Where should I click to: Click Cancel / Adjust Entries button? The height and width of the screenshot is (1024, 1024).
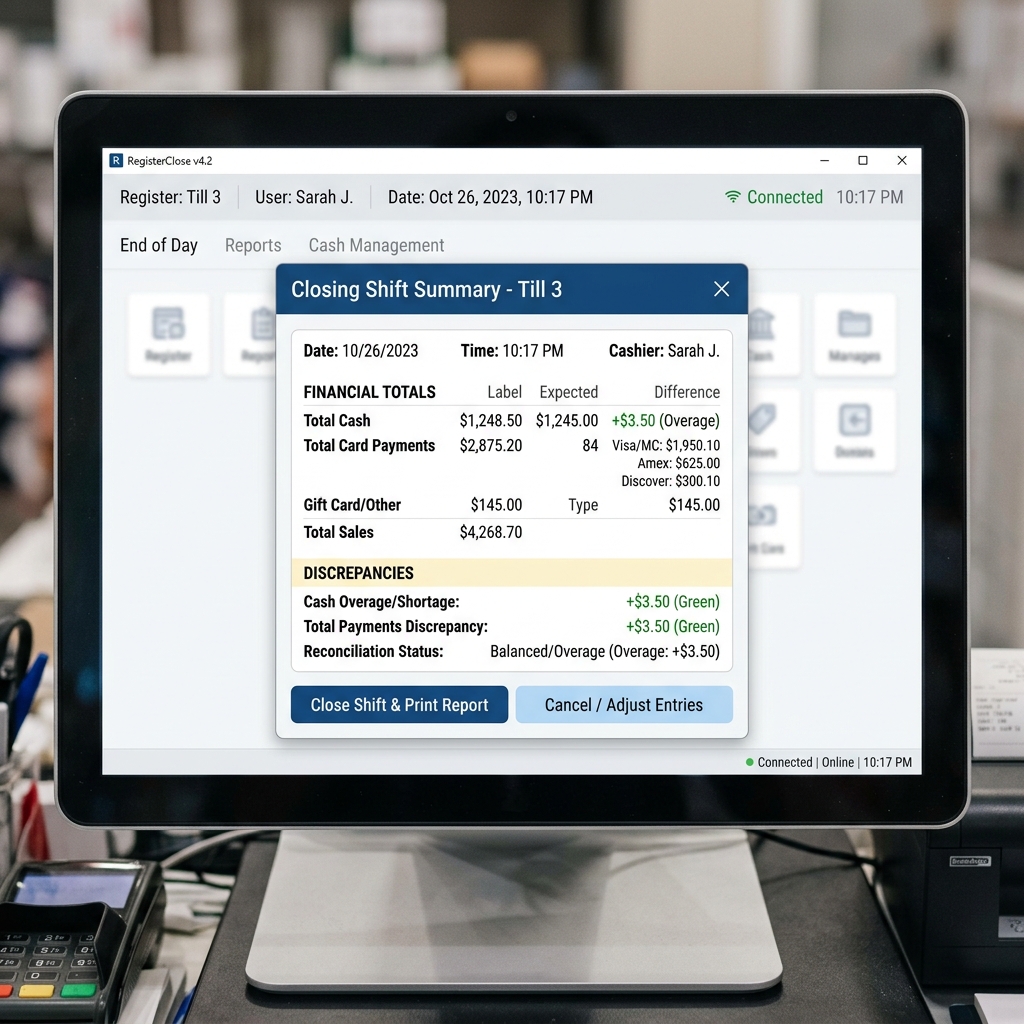coord(624,705)
